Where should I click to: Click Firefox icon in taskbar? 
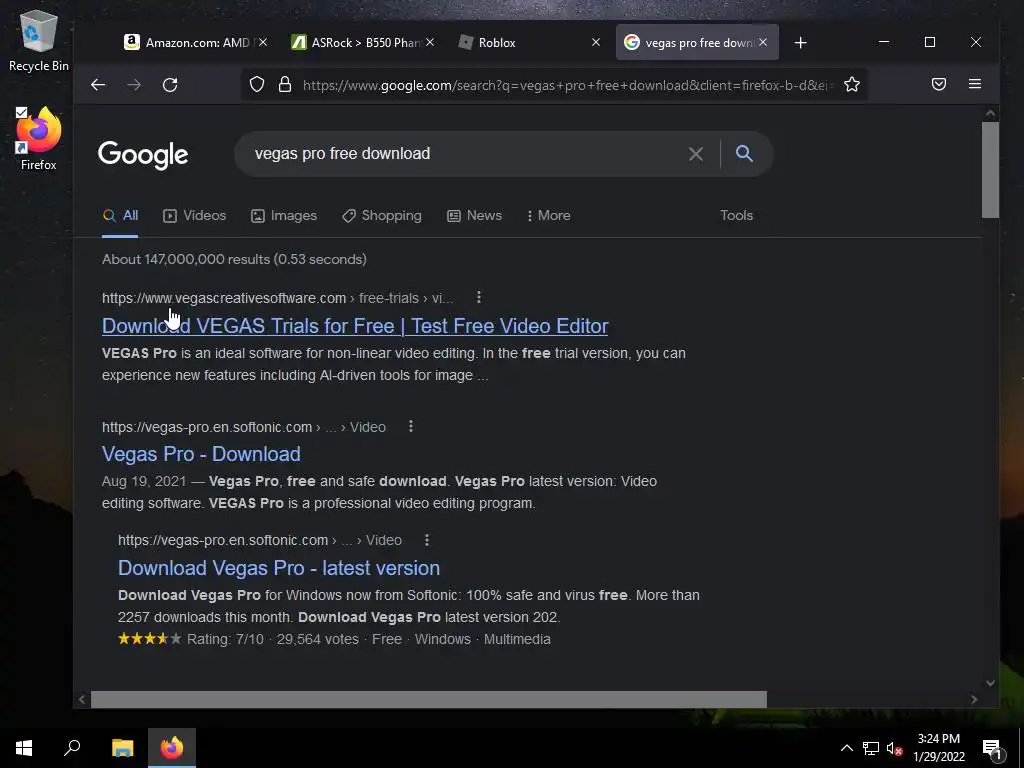(x=172, y=748)
